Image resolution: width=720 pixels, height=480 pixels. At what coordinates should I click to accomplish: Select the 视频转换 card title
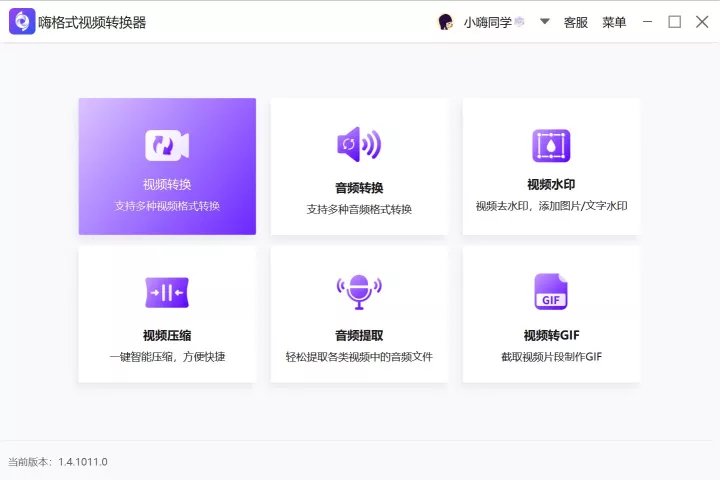point(167,184)
